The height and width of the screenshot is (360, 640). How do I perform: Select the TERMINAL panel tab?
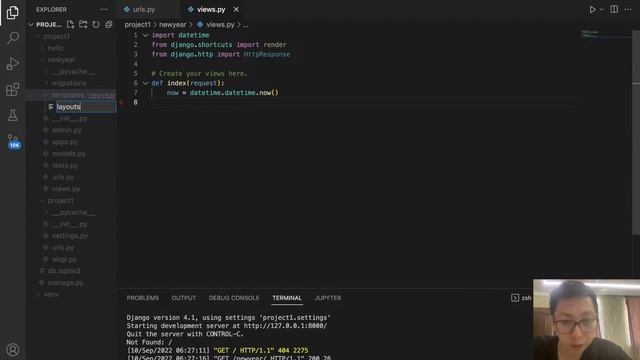pyautogui.click(x=287, y=298)
